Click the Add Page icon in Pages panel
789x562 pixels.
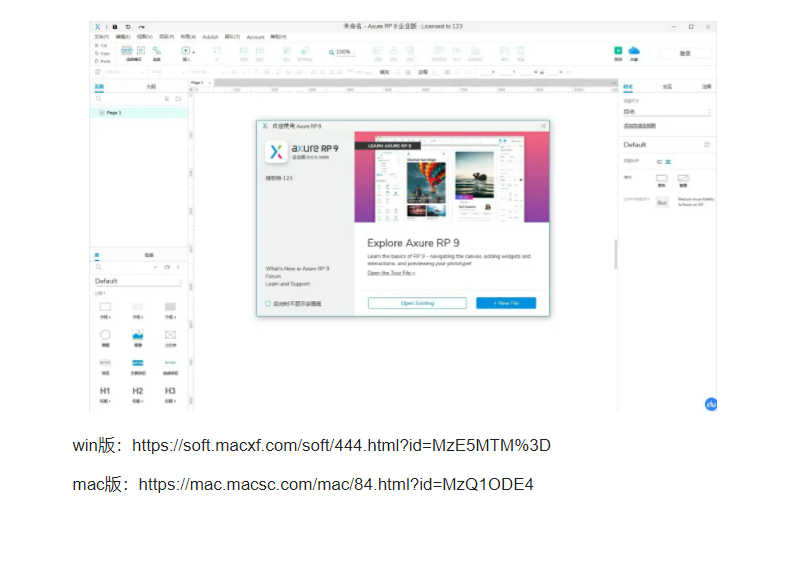pyautogui.click(x=167, y=99)
